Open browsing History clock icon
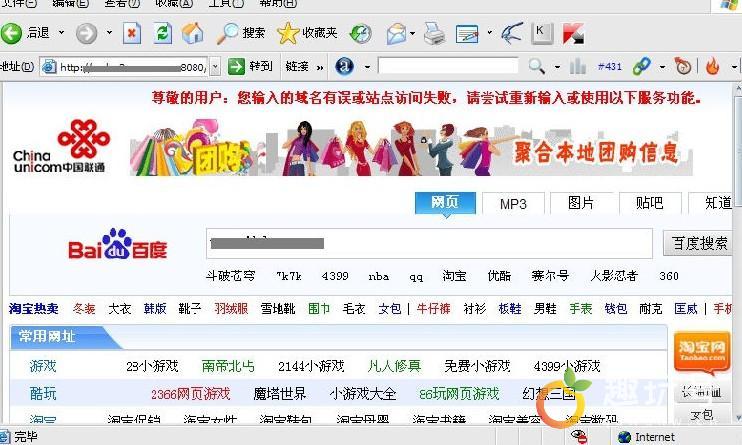 361,34
